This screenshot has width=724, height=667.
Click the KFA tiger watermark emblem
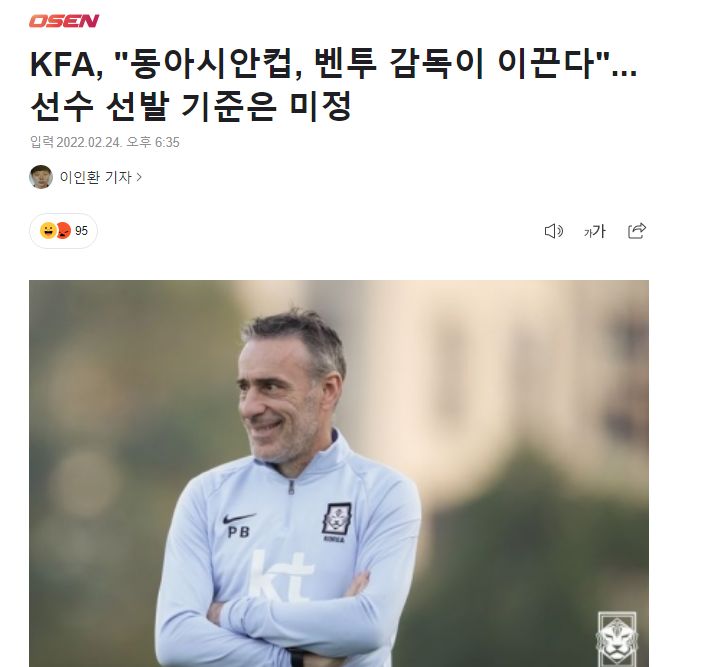point(616,638)
